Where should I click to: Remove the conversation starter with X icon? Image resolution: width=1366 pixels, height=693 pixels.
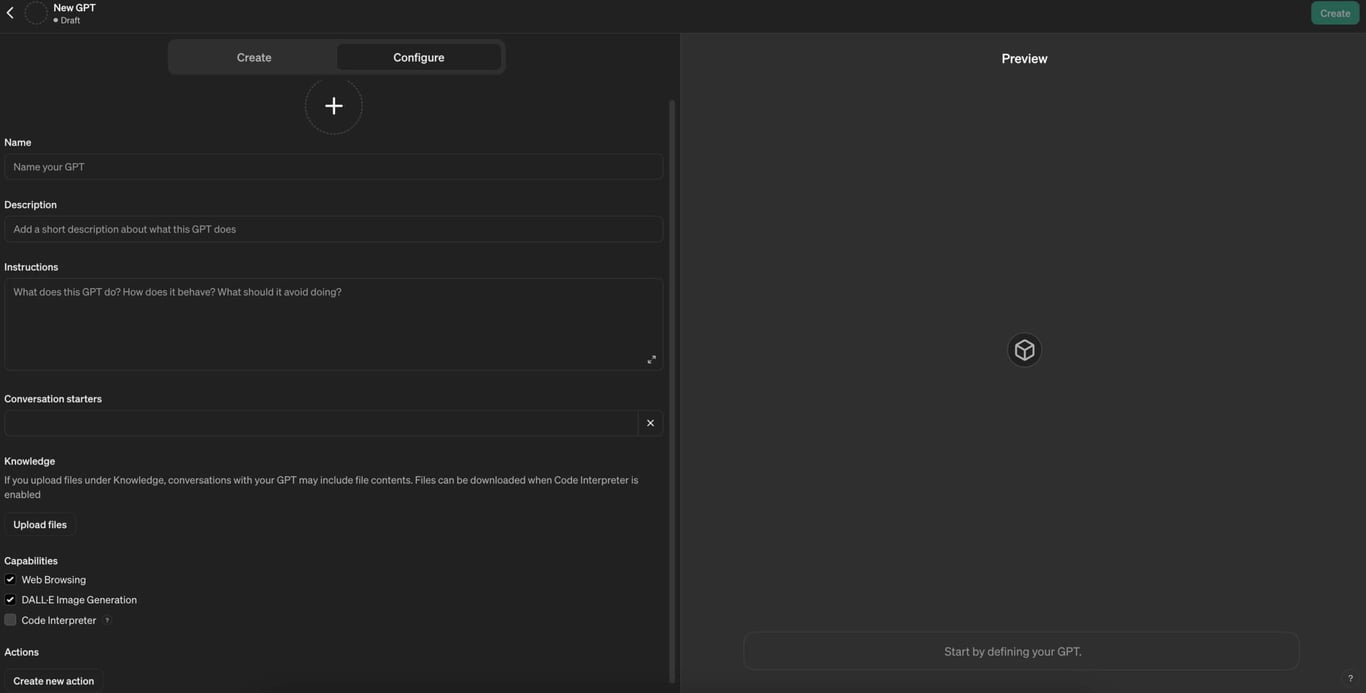point(650,423)
